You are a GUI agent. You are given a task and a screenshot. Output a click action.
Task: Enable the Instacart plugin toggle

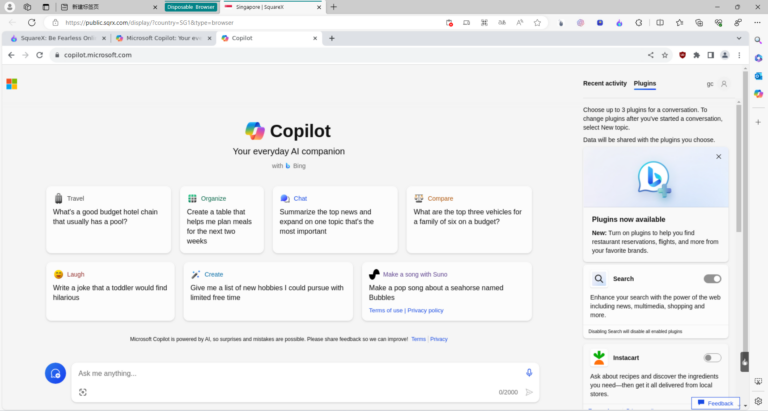tap(712, 357)
